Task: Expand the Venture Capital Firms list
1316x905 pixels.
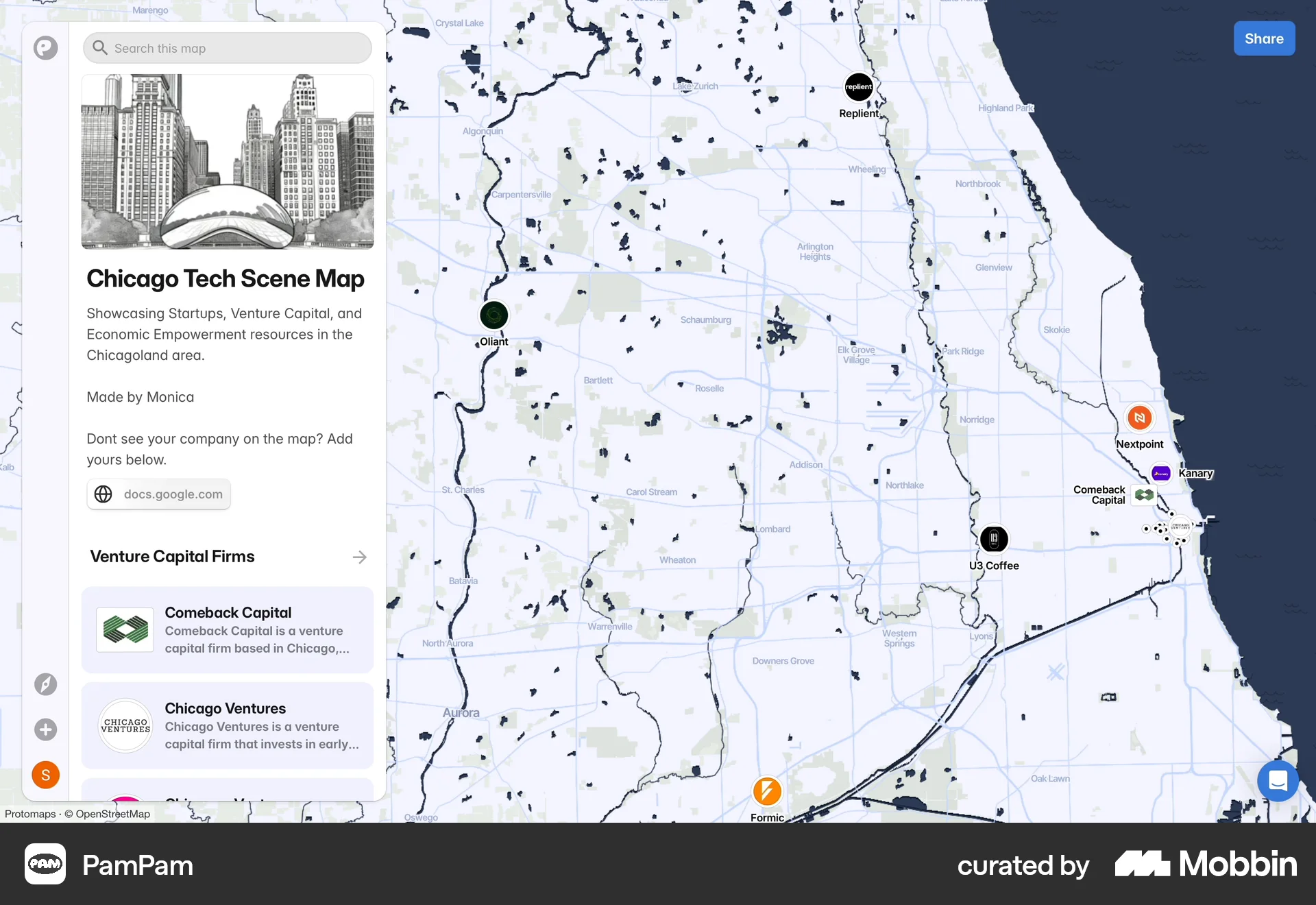Action: pos(360,557)
